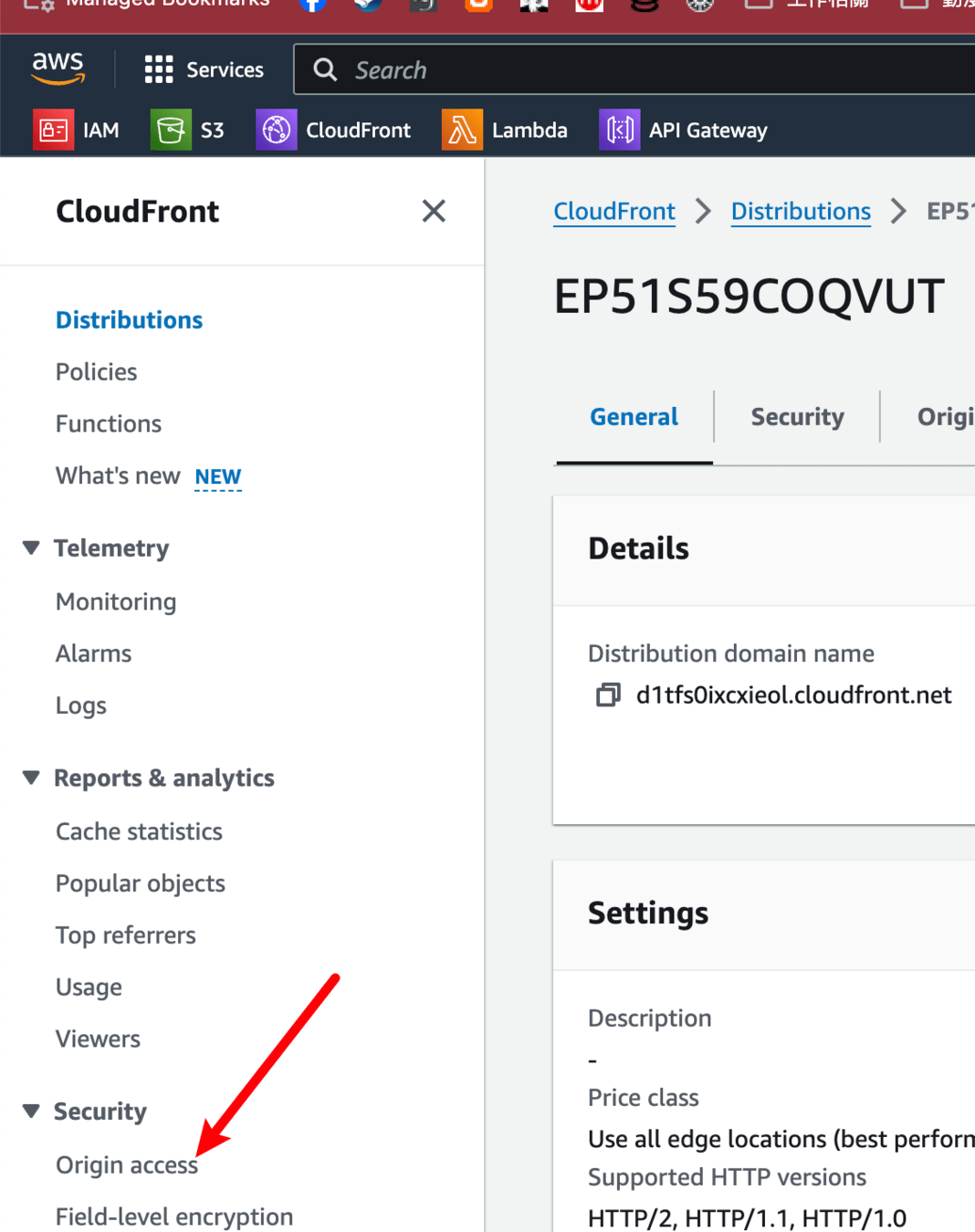
Task: Open the CloudFront shortcut icon
Action: pyautogui.click(x=276, y=130)
